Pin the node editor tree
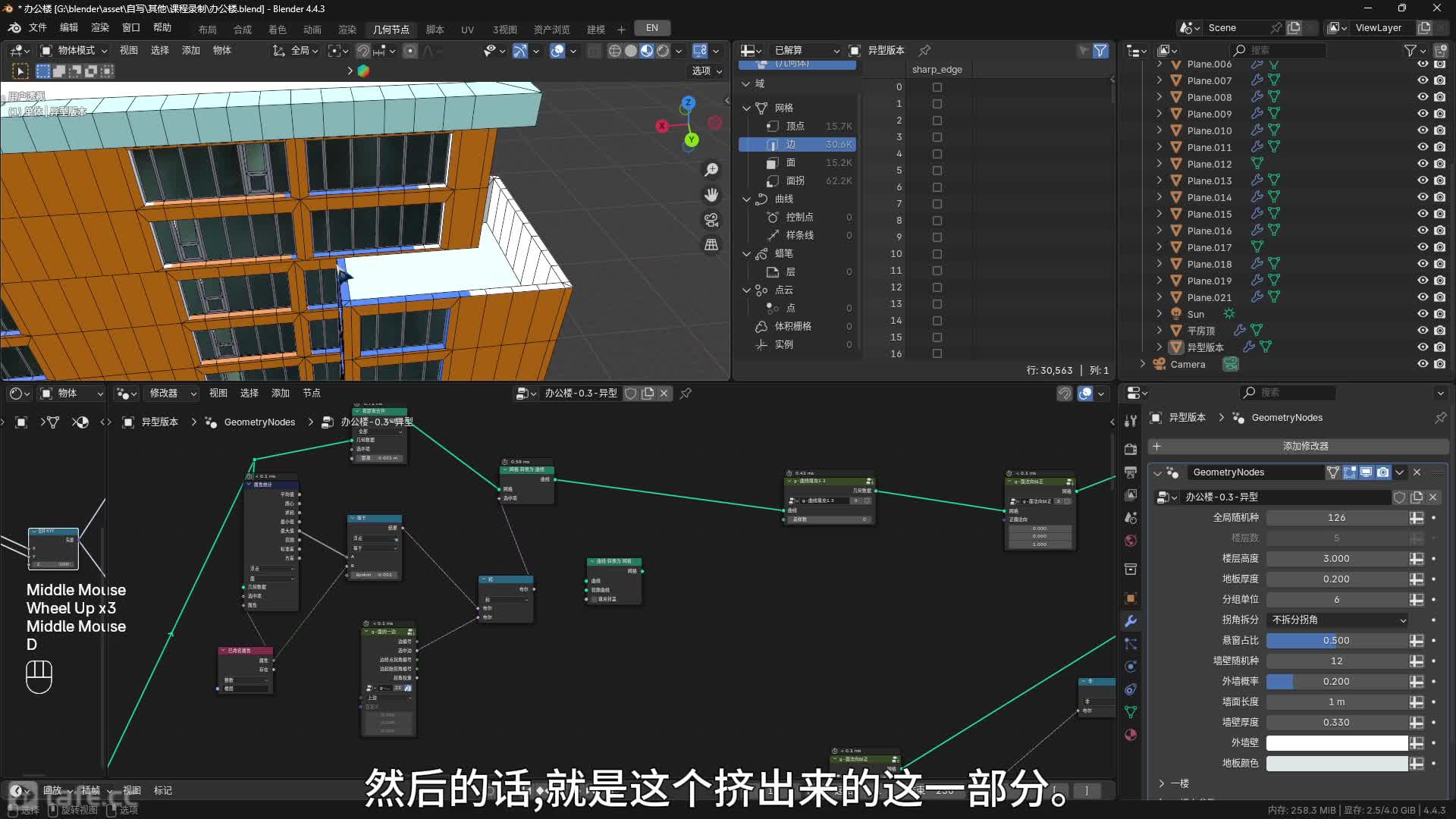 click(686, 393)
